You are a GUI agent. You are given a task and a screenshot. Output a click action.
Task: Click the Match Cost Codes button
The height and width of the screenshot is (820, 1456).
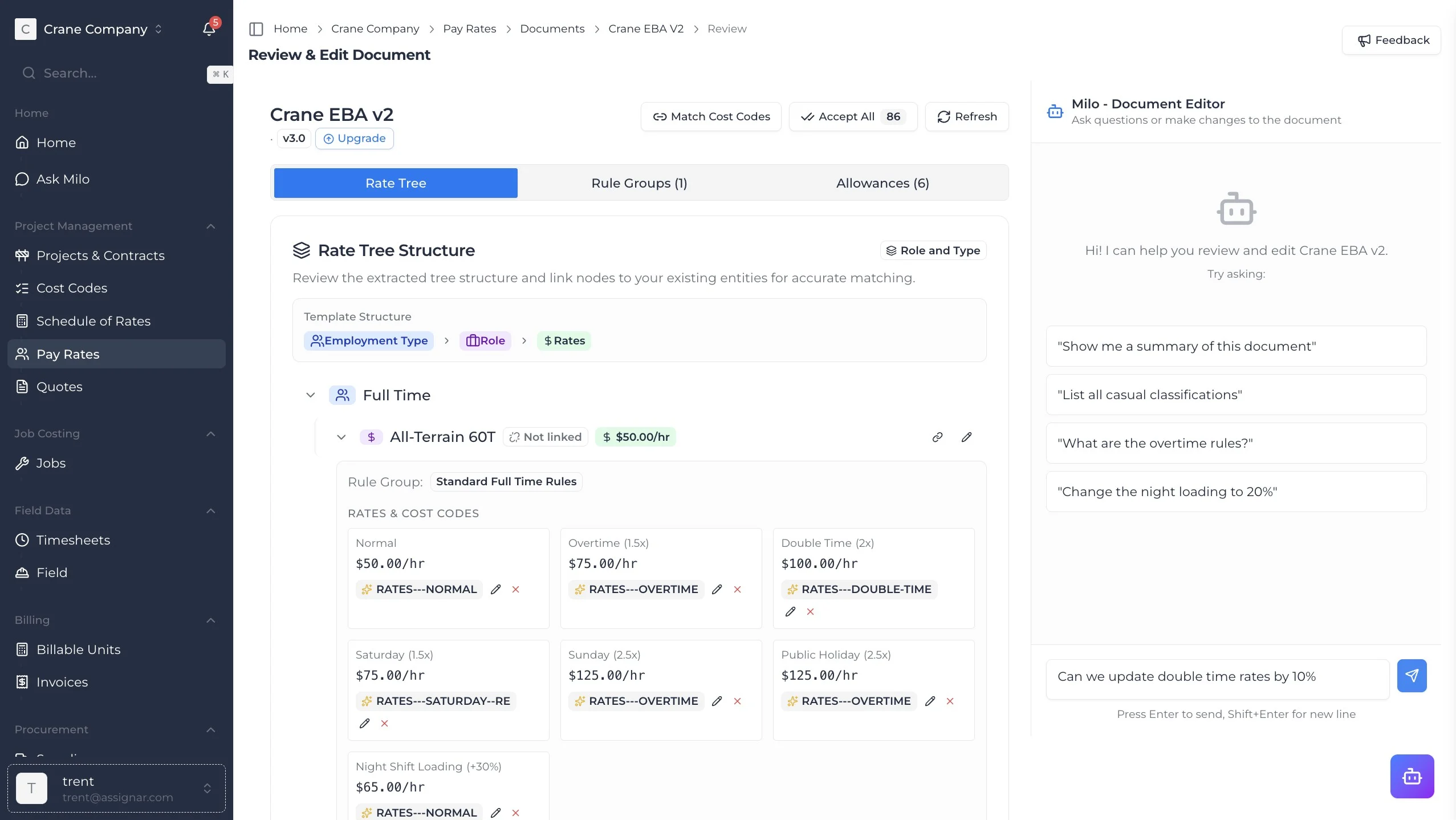pyautogui.click(x=711, y=117)
